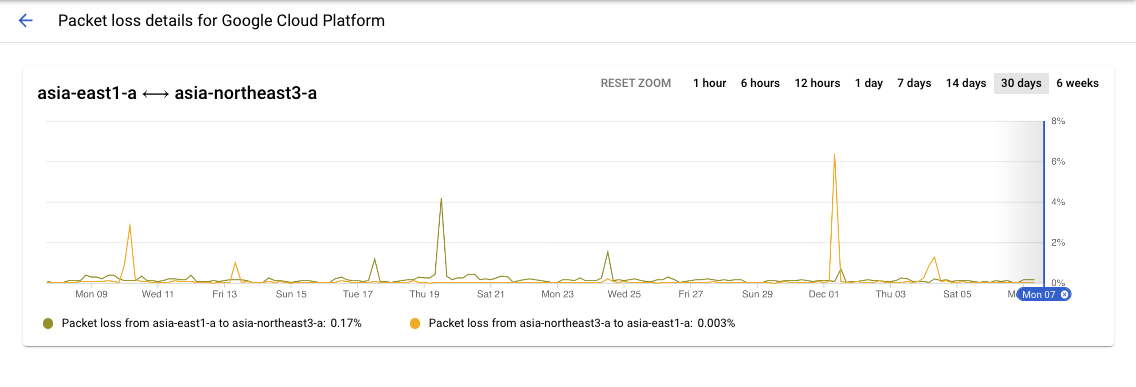Toggle the asia-northeast3-a to asia-east1-a series legend

point(582,323)
